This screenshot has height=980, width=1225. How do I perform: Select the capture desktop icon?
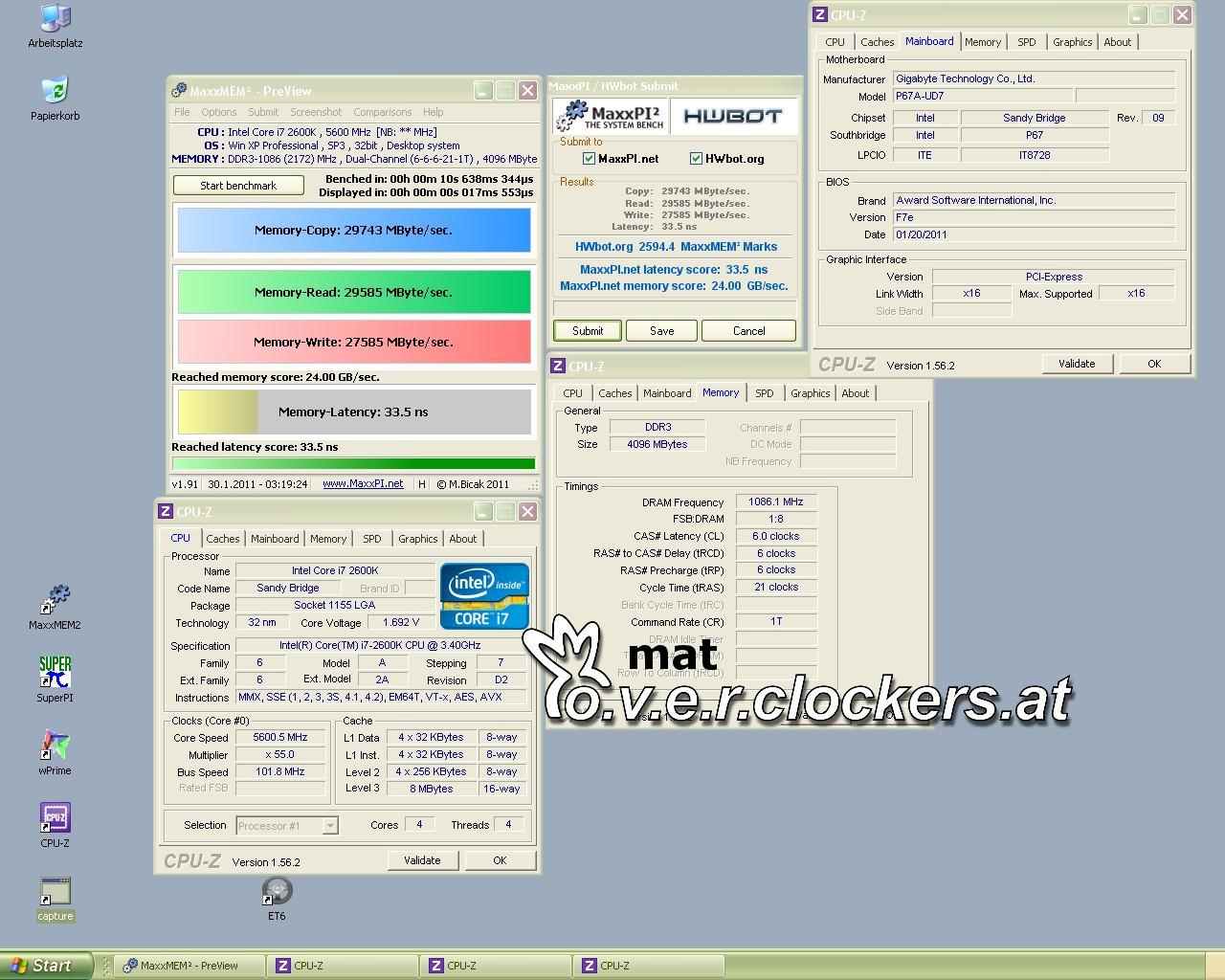(55, 899)
